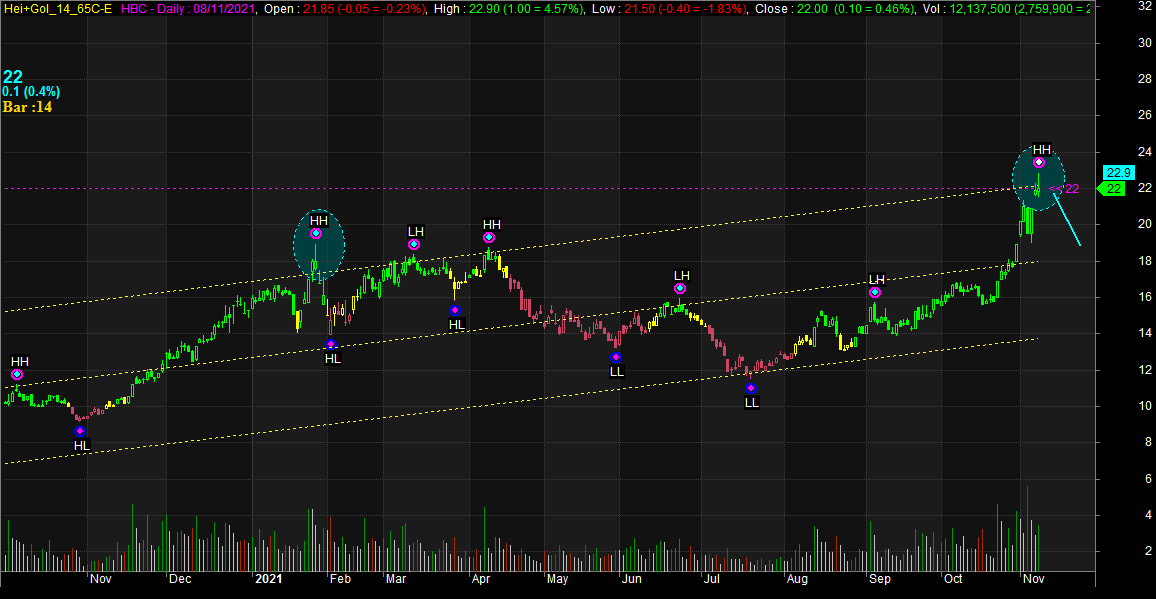Image resolution: width=1156 pixels, height=599 pixels.
Task: Click the HH marker inside the November 2021 ellipse
Action: (x=1039, y=162)
